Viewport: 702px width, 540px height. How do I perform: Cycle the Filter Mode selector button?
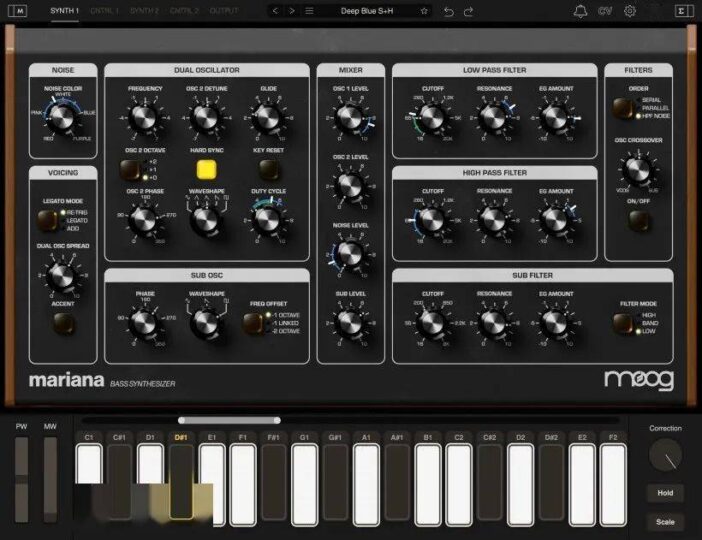(x=625, y=322)
